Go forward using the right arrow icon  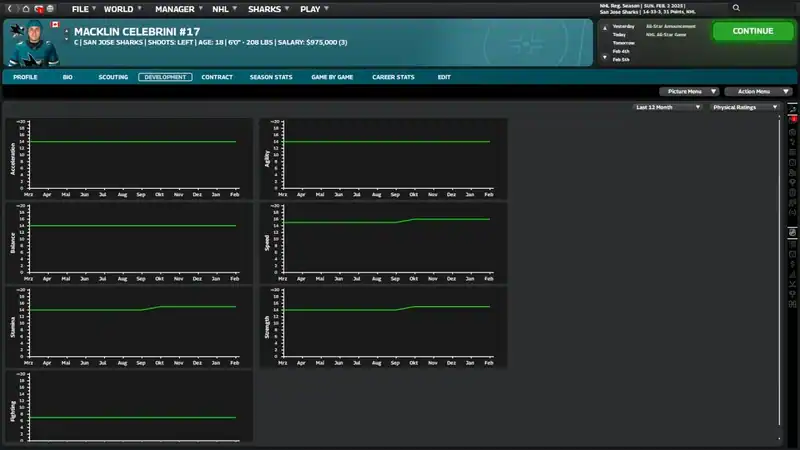[17, 9]
